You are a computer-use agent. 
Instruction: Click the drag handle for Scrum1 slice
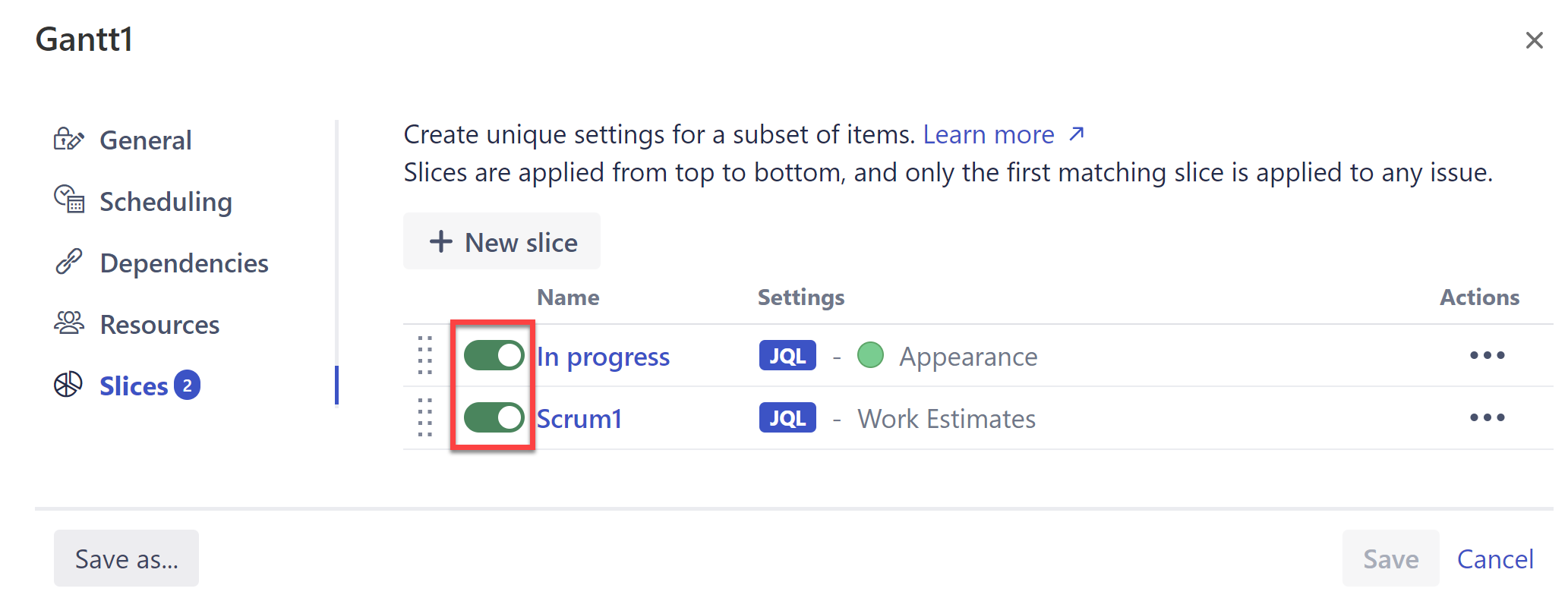(425, 417)
